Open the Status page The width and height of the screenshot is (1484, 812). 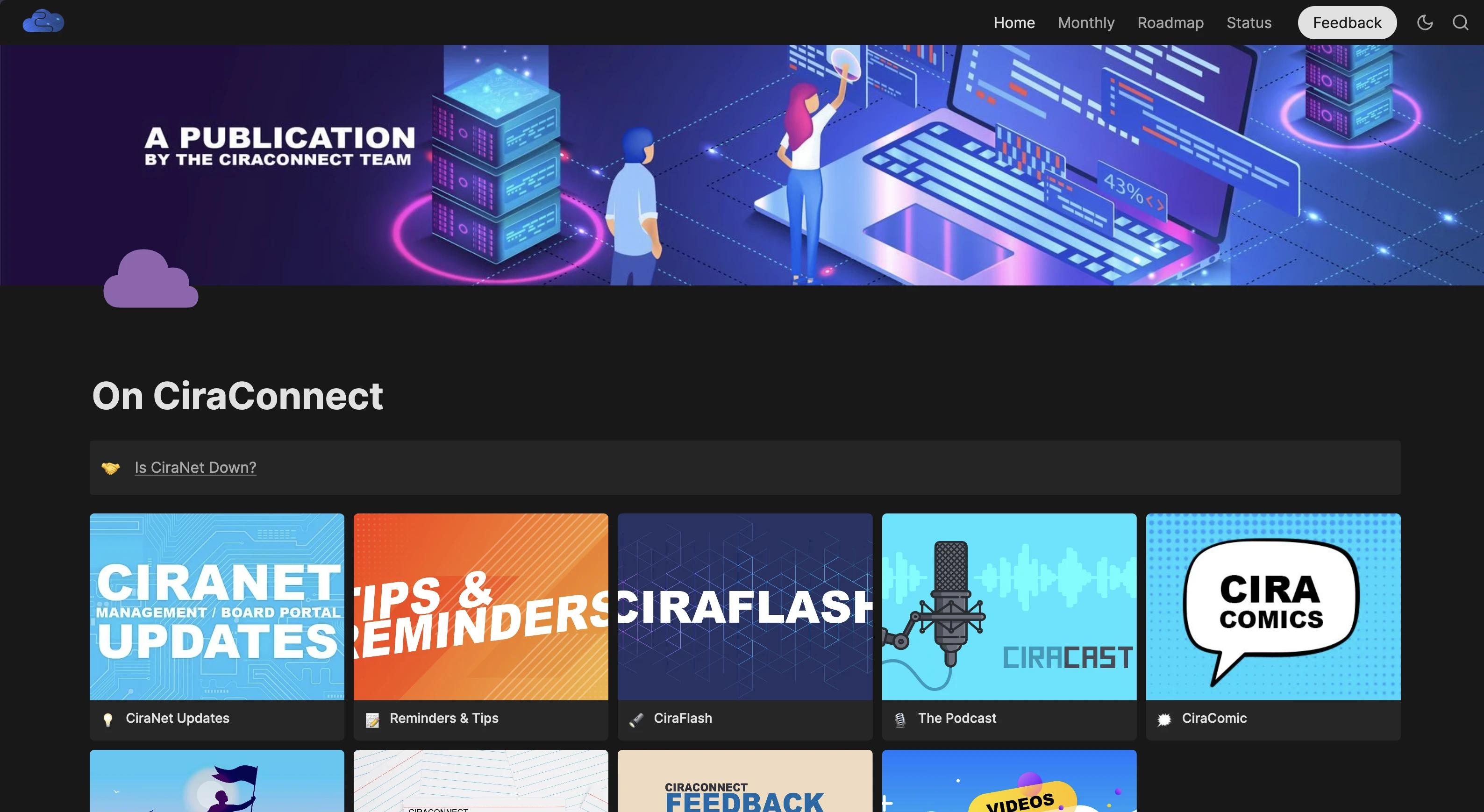[1249, 22]
